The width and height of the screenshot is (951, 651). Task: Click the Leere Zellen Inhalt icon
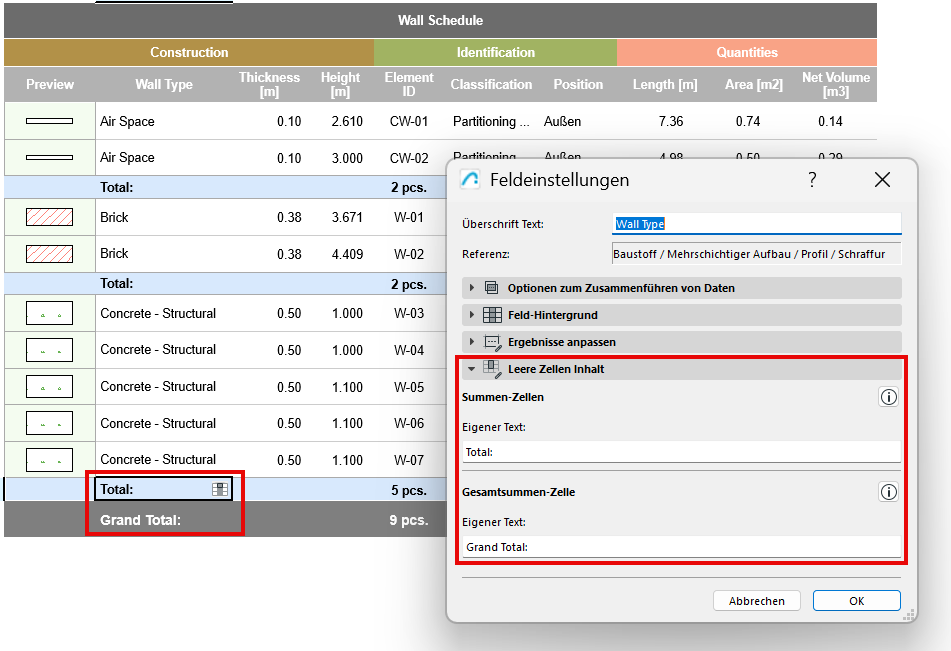coord(492,369)
